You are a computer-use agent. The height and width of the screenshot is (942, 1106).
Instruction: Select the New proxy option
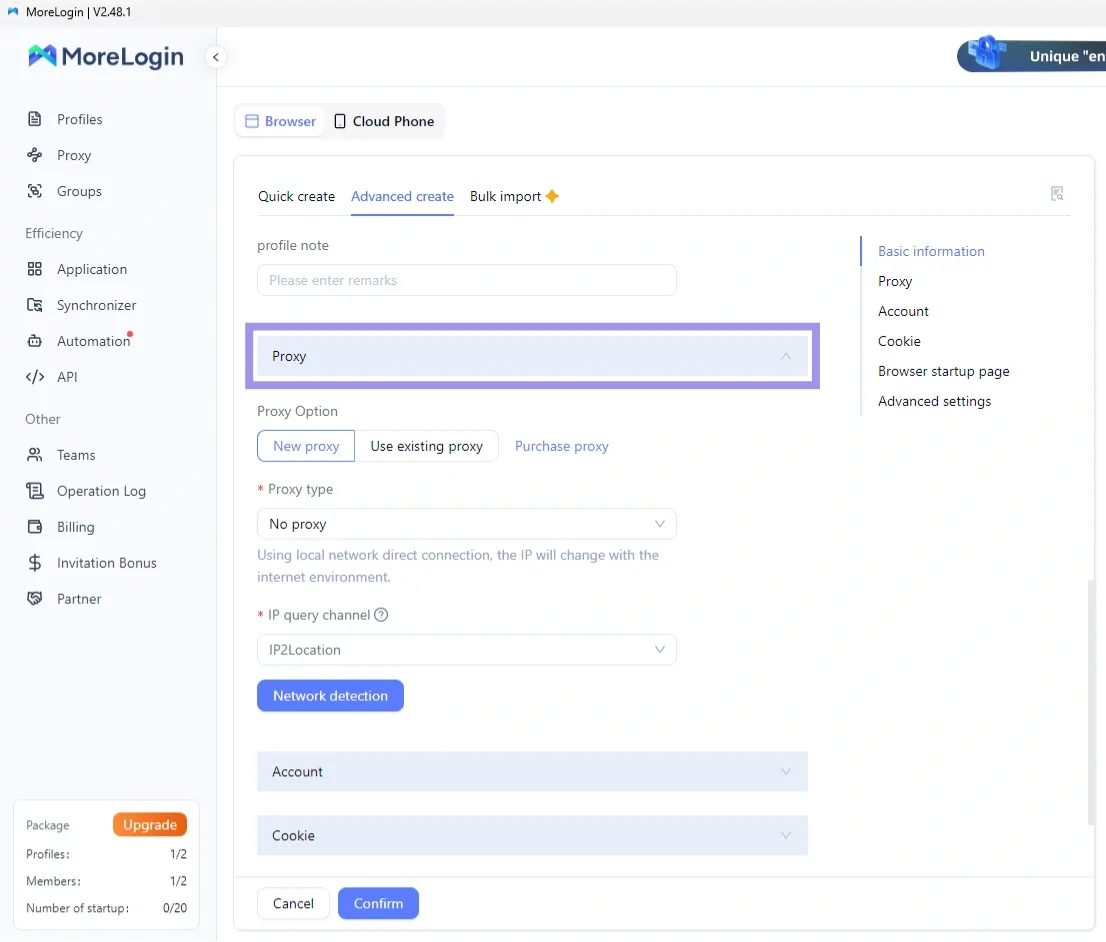click(x=305, y=446)
